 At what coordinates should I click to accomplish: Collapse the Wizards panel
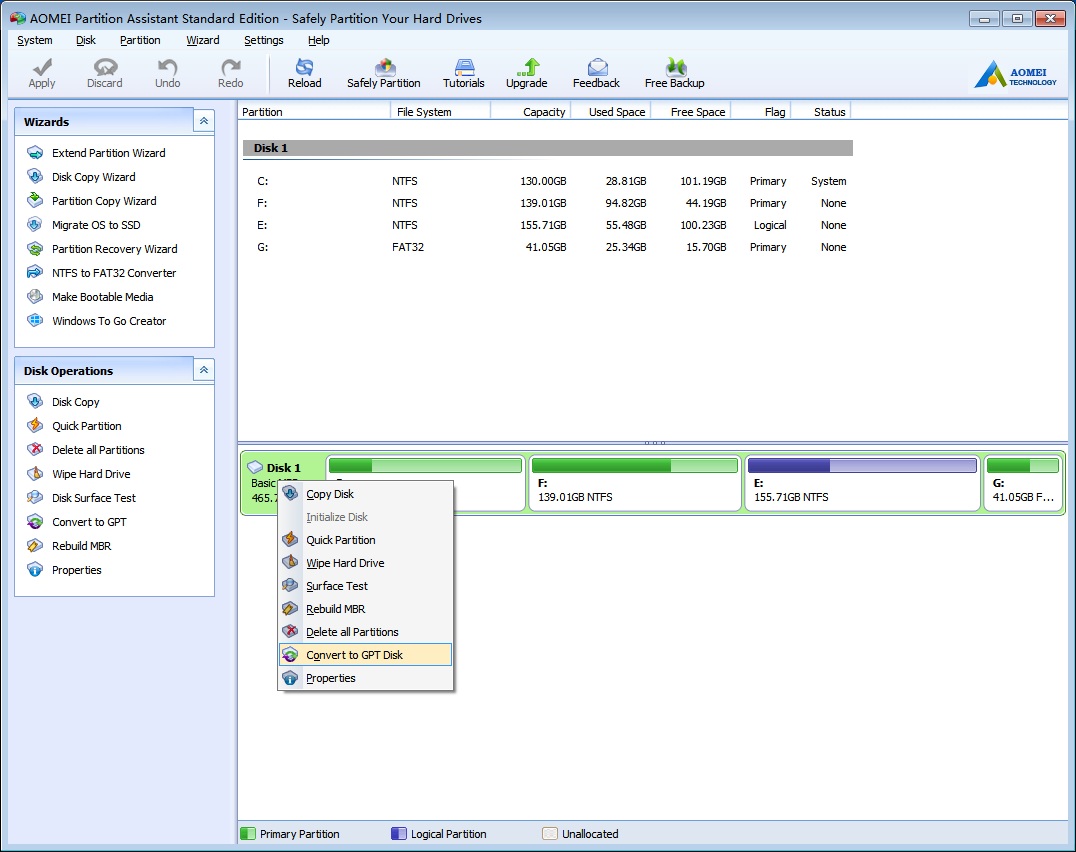tap(203, 121)
